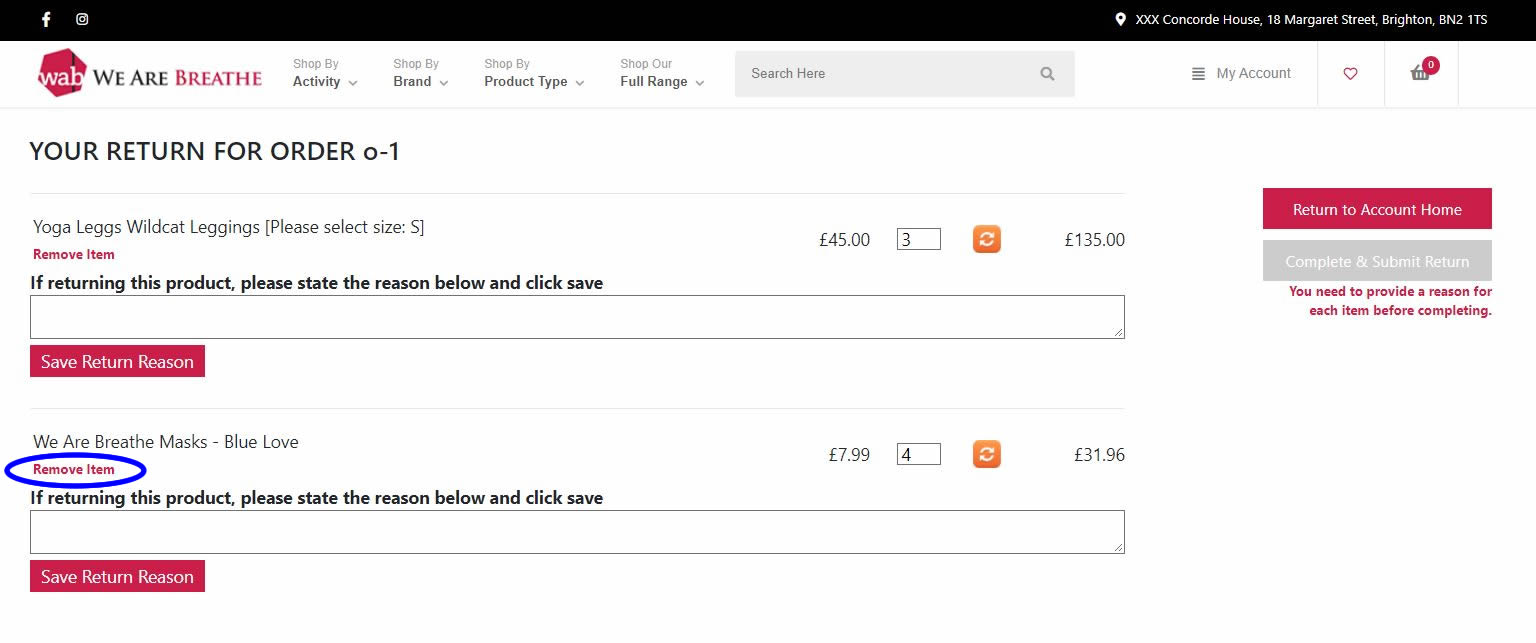Viewport: 1536px width, 643px height.
Task: Remove the Yoga Leggs Wildcat Leggings item
Action: 74,254
